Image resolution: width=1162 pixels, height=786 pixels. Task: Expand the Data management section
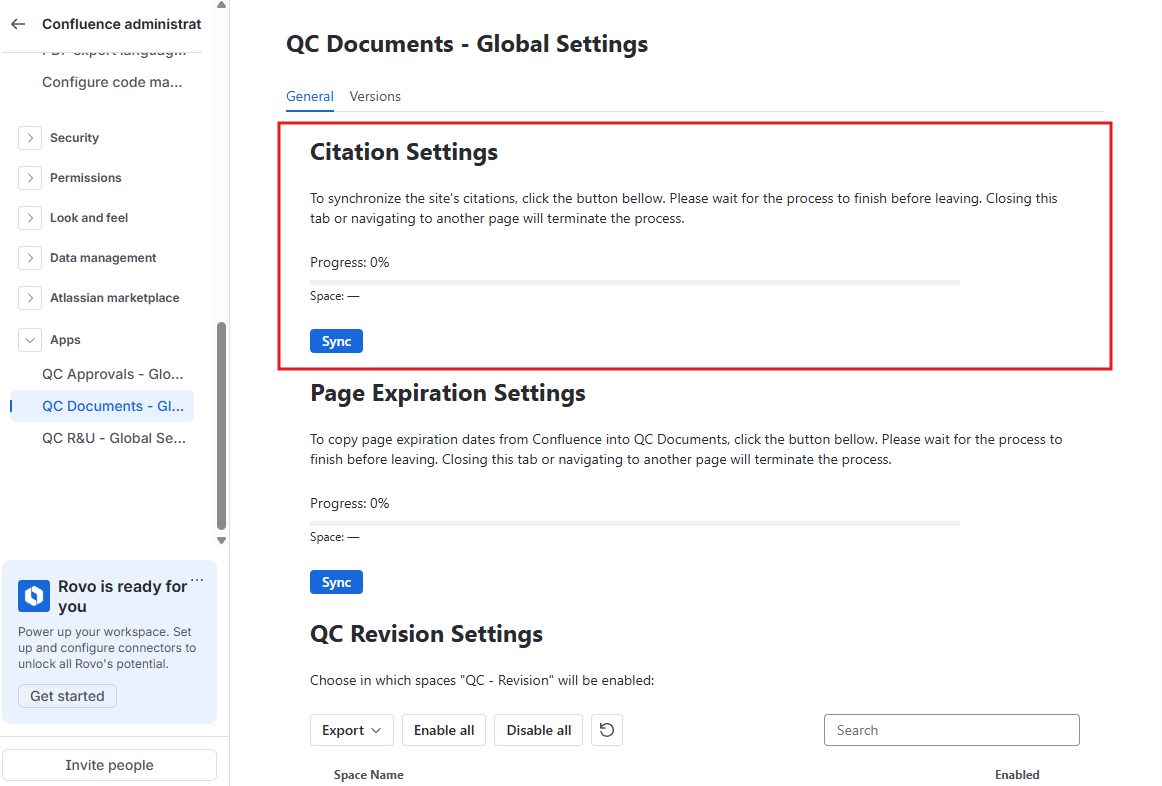coord(30,258)
